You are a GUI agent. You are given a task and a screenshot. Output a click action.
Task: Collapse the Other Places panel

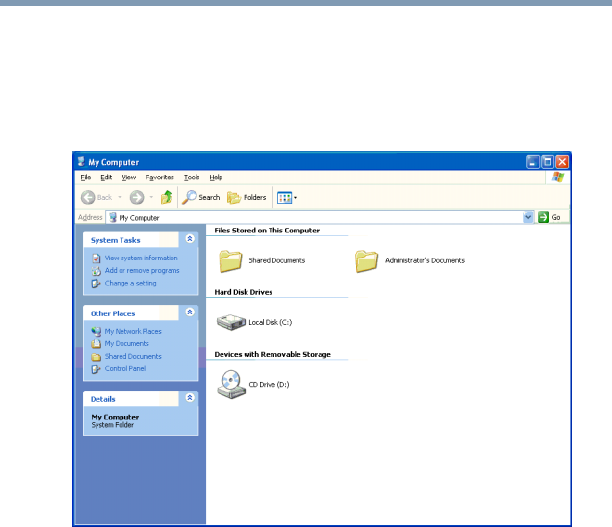tap(190, 312)
